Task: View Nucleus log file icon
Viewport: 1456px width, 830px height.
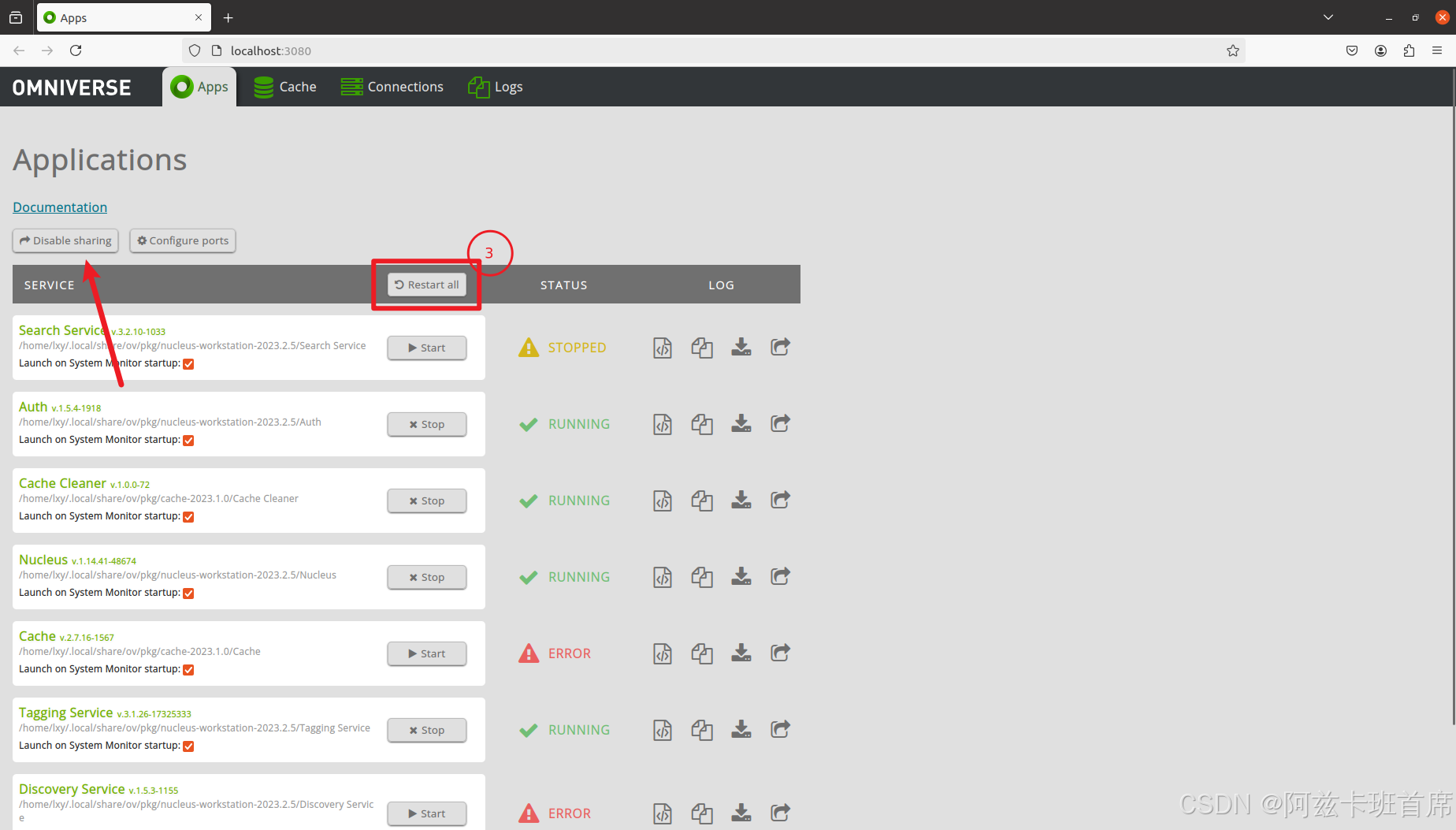Action: click(x=663, y=577)
